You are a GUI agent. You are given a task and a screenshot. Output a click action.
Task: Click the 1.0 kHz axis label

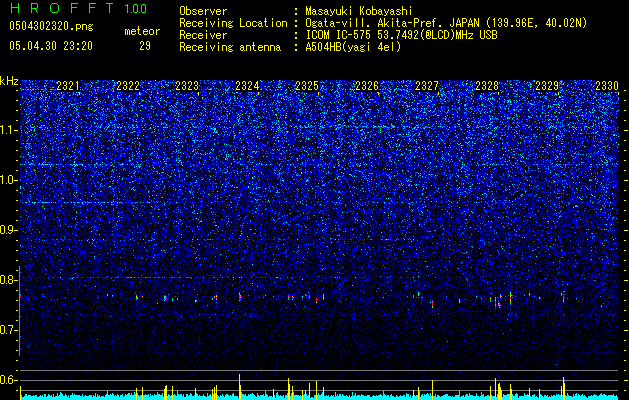coord(8,180)
